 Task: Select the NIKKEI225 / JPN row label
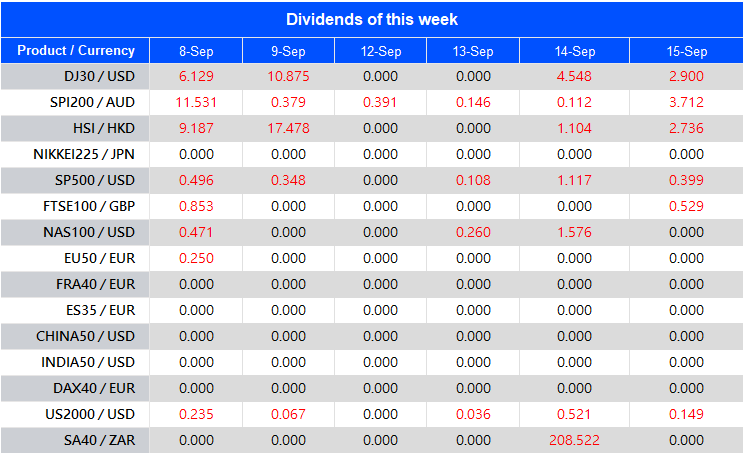[82, 154]
